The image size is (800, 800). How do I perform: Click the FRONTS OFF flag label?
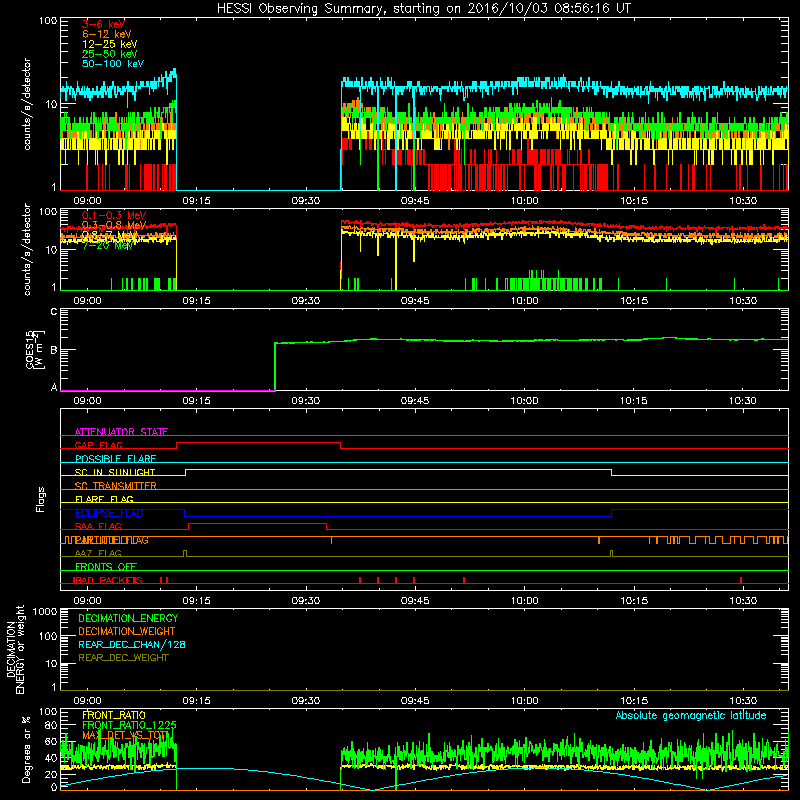point(106,567)
